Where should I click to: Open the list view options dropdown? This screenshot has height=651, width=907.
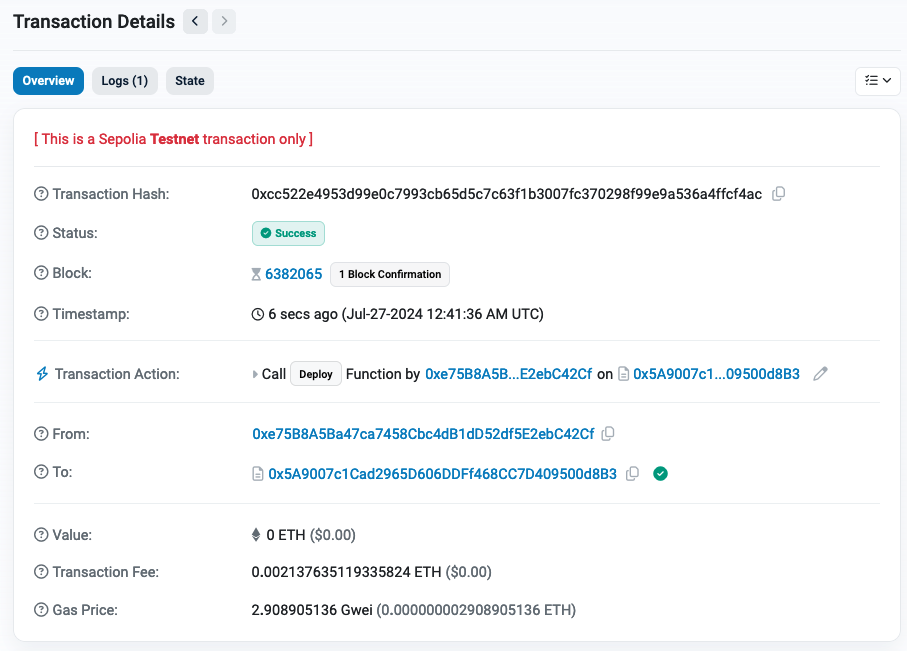[x=878, y=81]
